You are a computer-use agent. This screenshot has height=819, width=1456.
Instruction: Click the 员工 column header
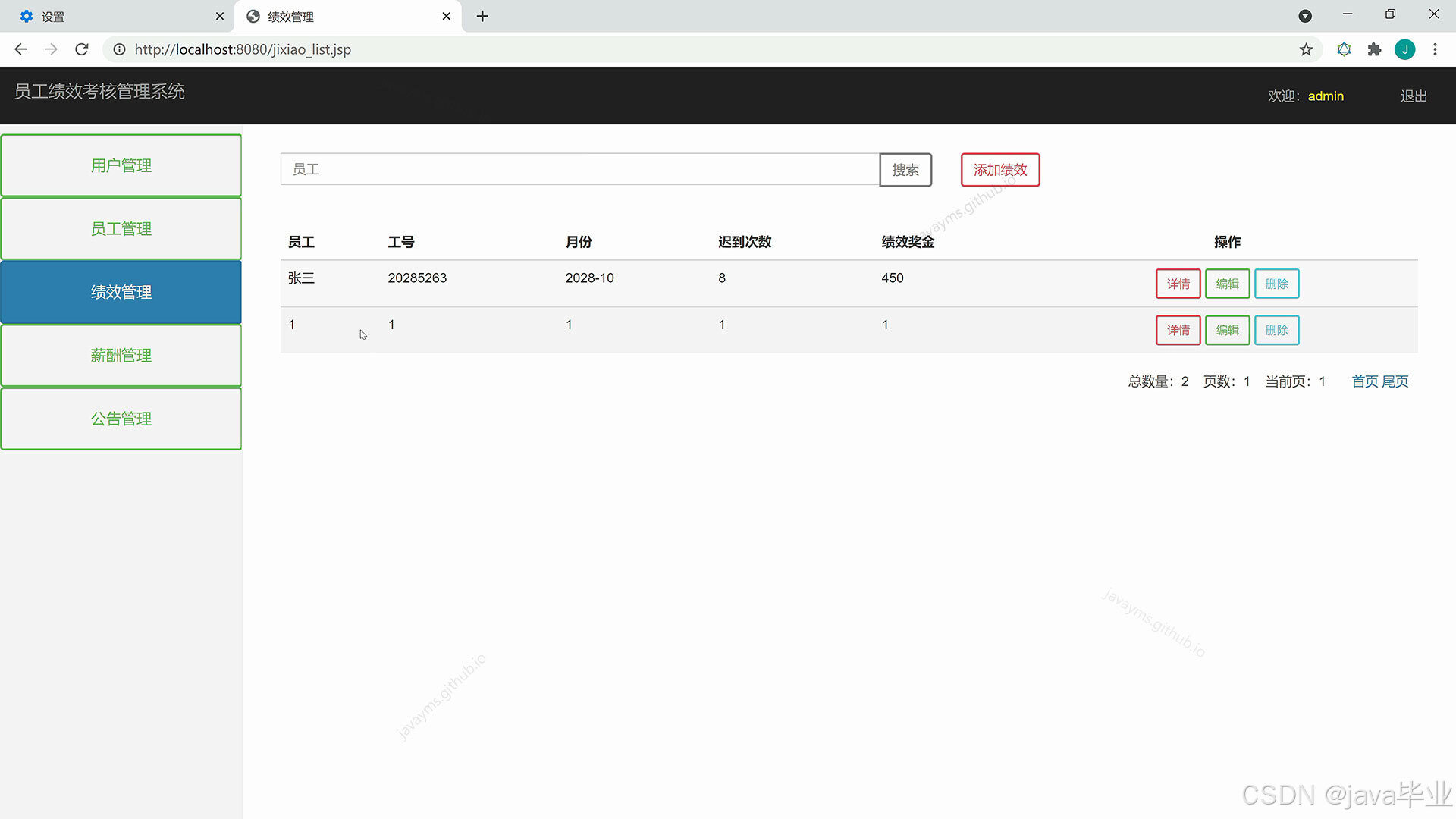point(301,242)
